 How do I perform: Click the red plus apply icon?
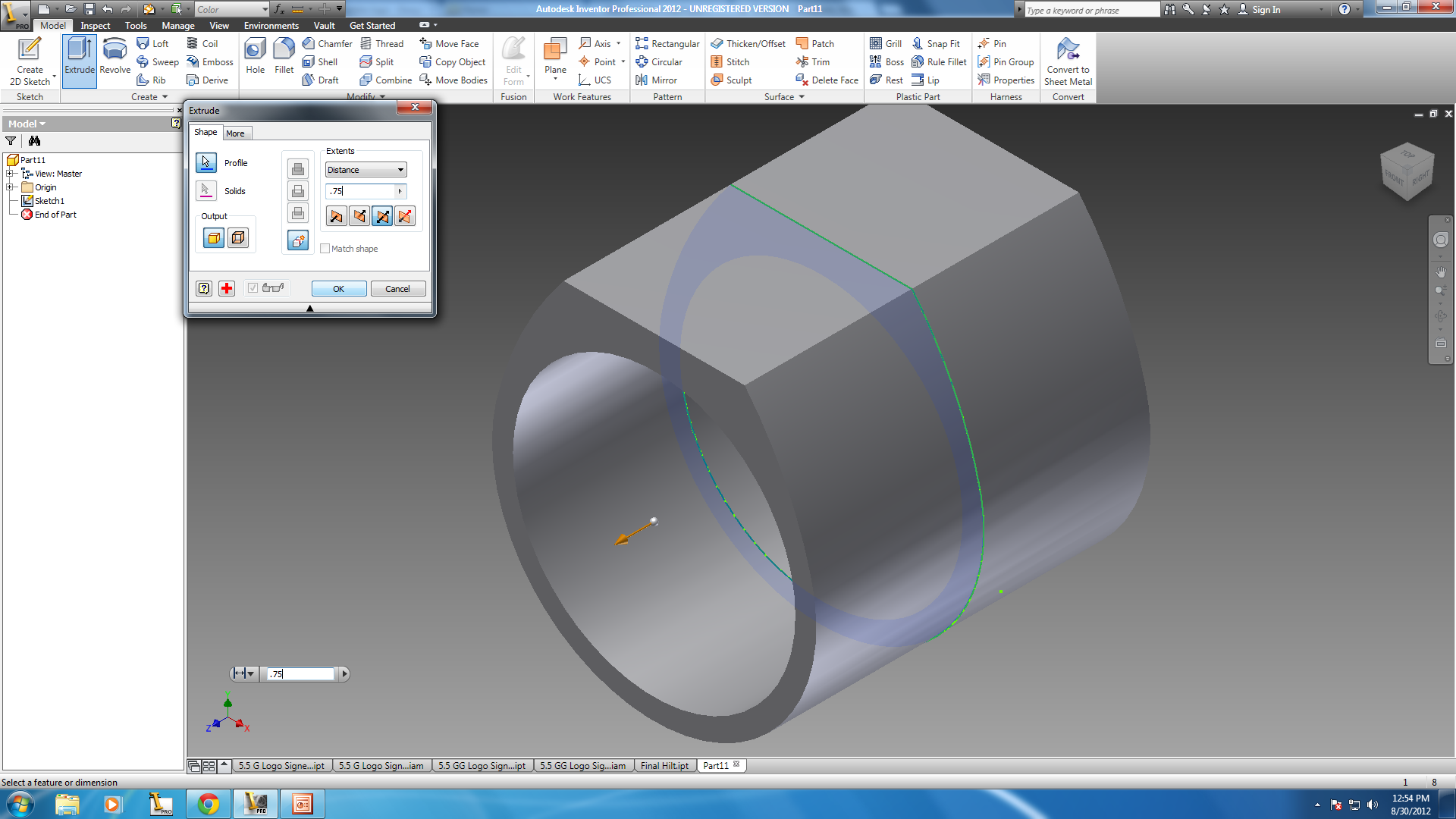pyautogui.click(x=227, y=288)
